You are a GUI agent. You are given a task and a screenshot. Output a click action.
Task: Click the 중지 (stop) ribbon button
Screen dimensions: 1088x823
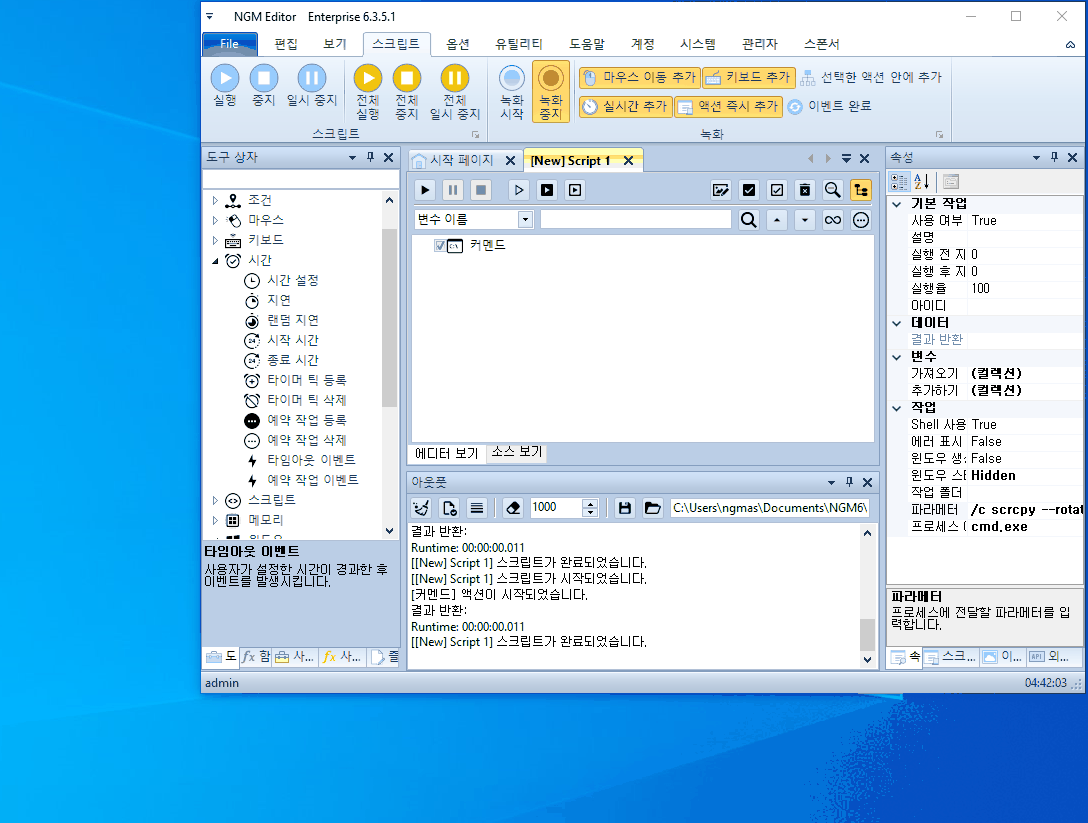264,85
